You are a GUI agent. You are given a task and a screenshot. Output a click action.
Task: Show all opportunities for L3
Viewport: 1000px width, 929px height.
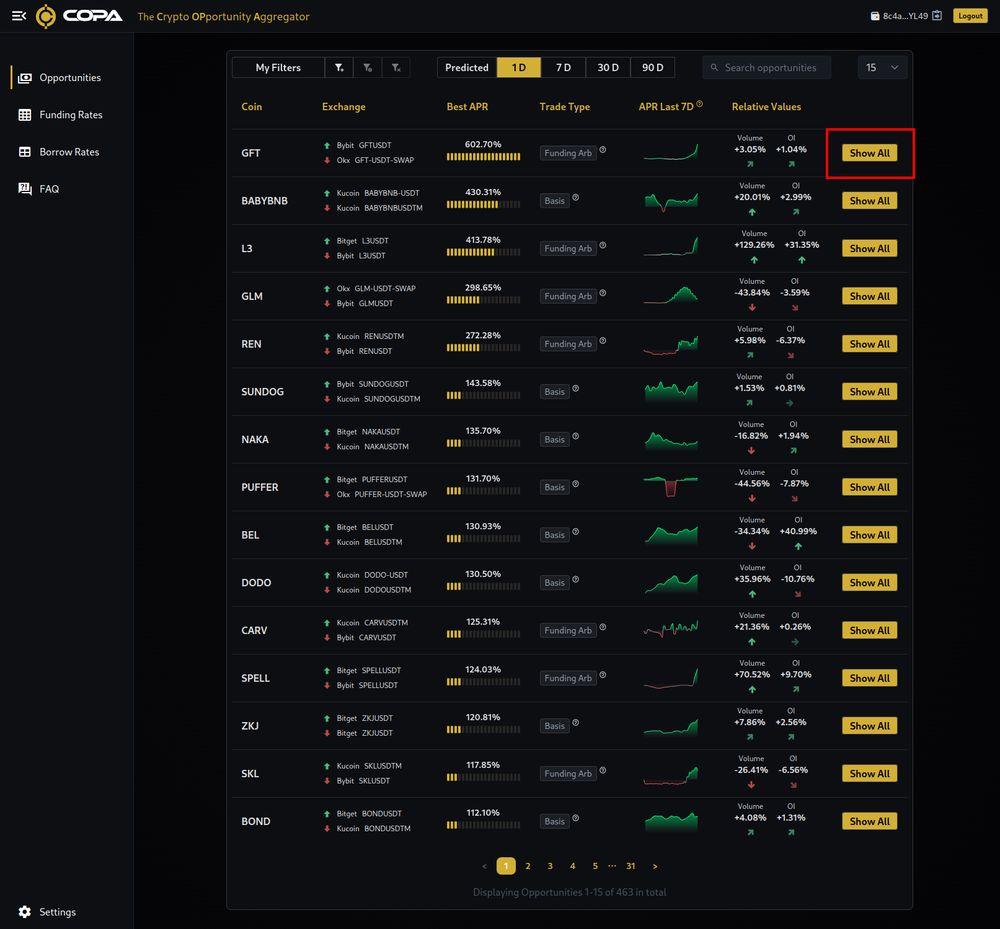[869, 249]
